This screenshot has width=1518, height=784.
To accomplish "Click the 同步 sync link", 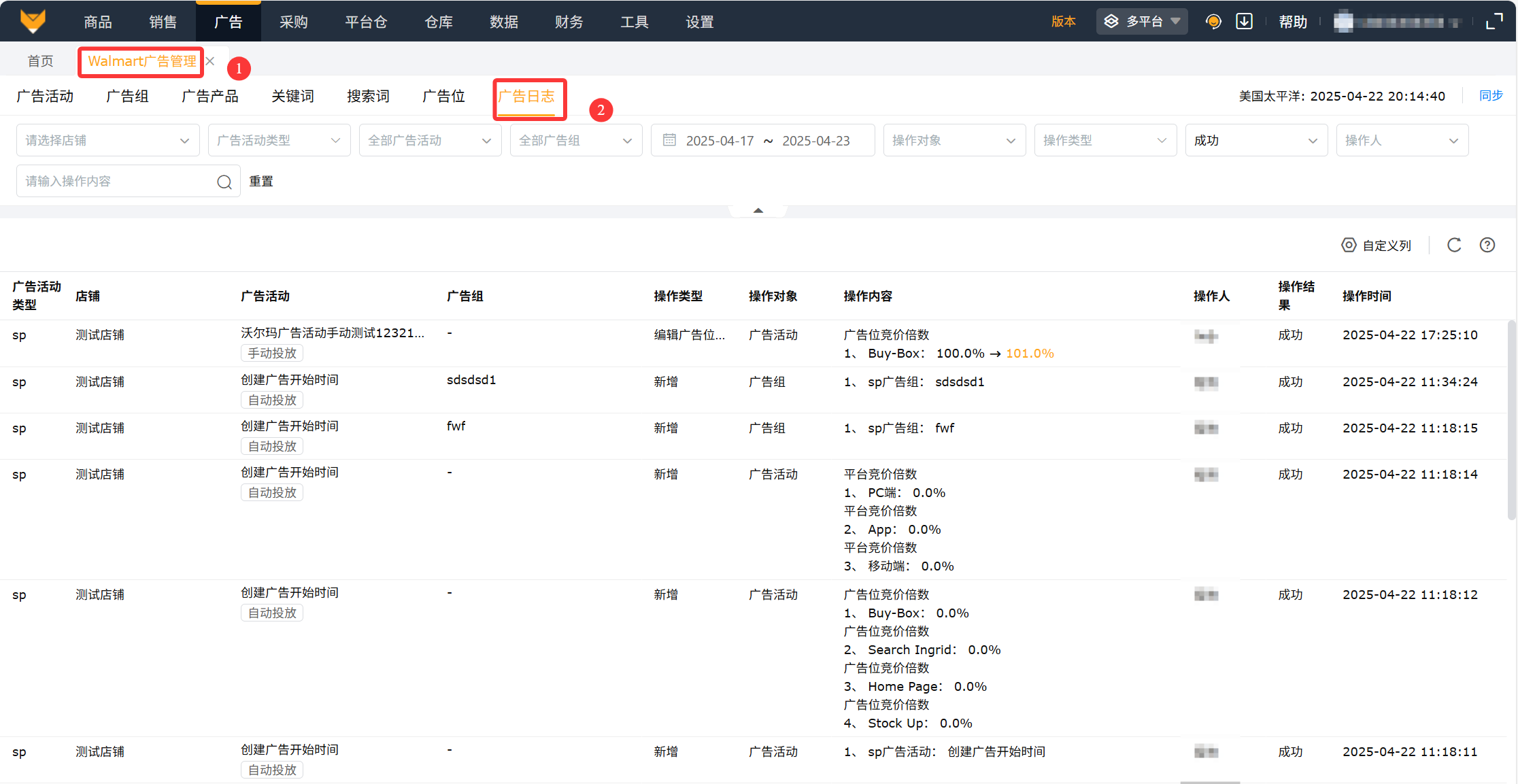I will [1491, 96].
